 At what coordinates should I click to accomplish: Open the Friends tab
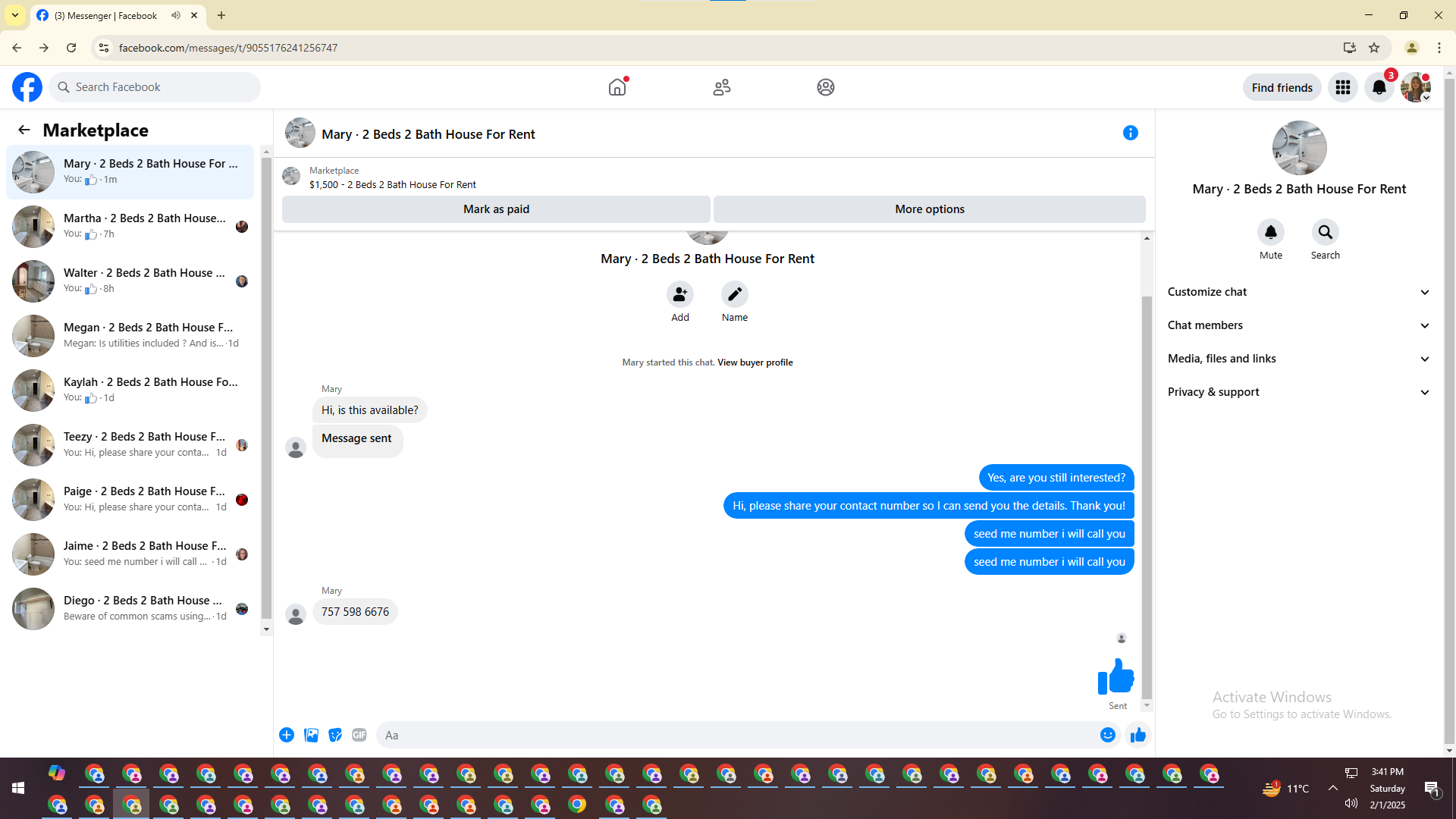coord(722,87)
